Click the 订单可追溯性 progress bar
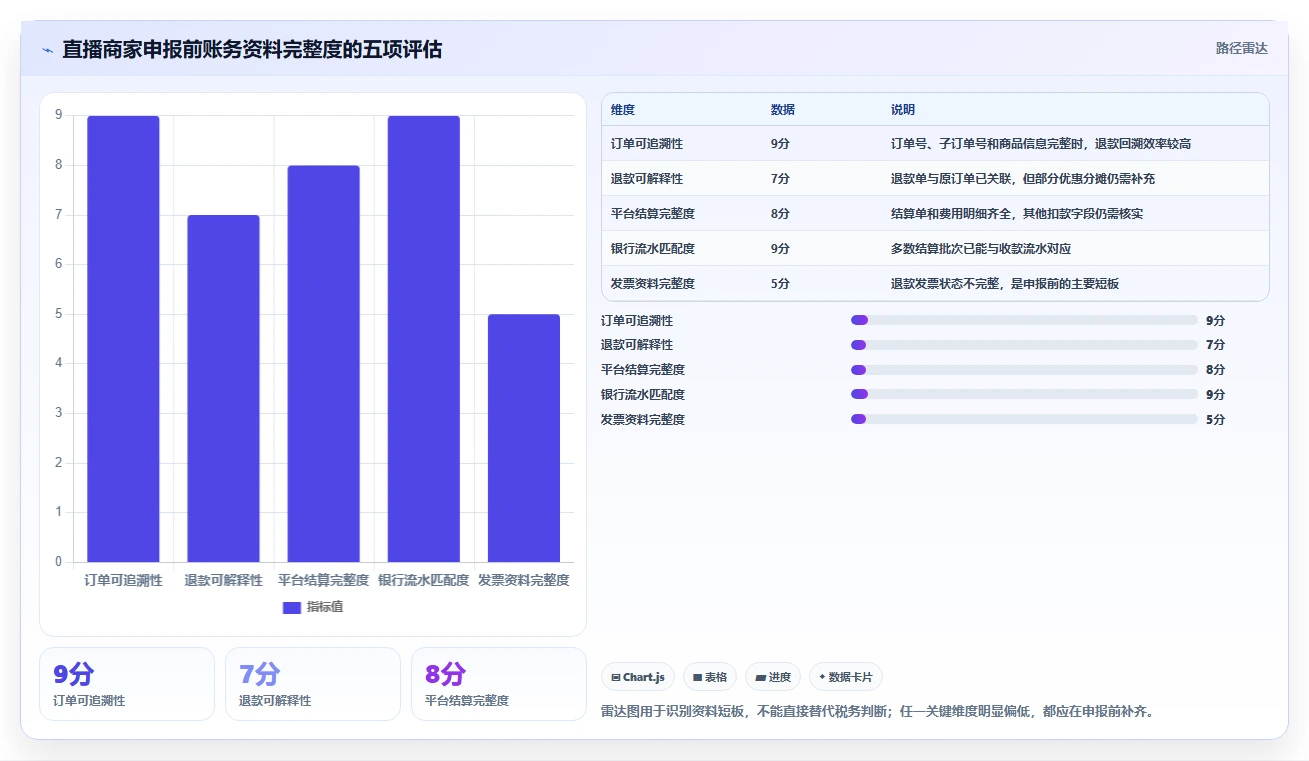 point(1024,320)
